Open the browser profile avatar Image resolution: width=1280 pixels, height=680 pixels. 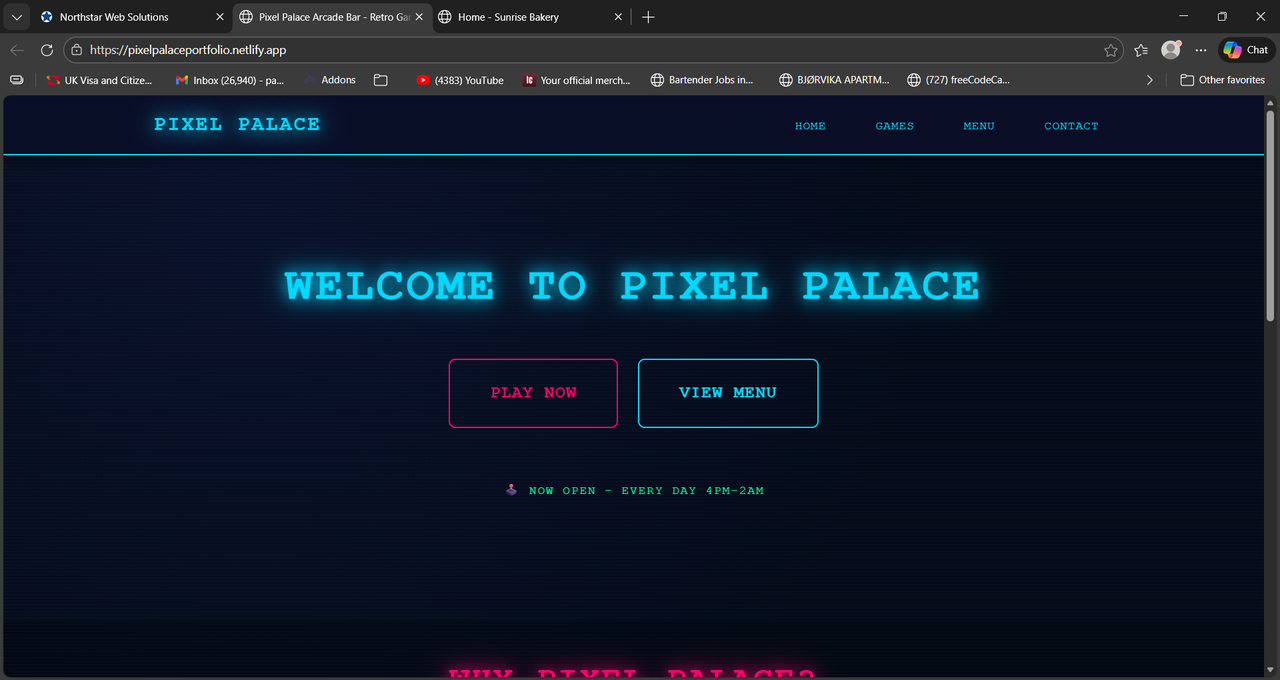pyautogui.click(x=1171, y=50)
